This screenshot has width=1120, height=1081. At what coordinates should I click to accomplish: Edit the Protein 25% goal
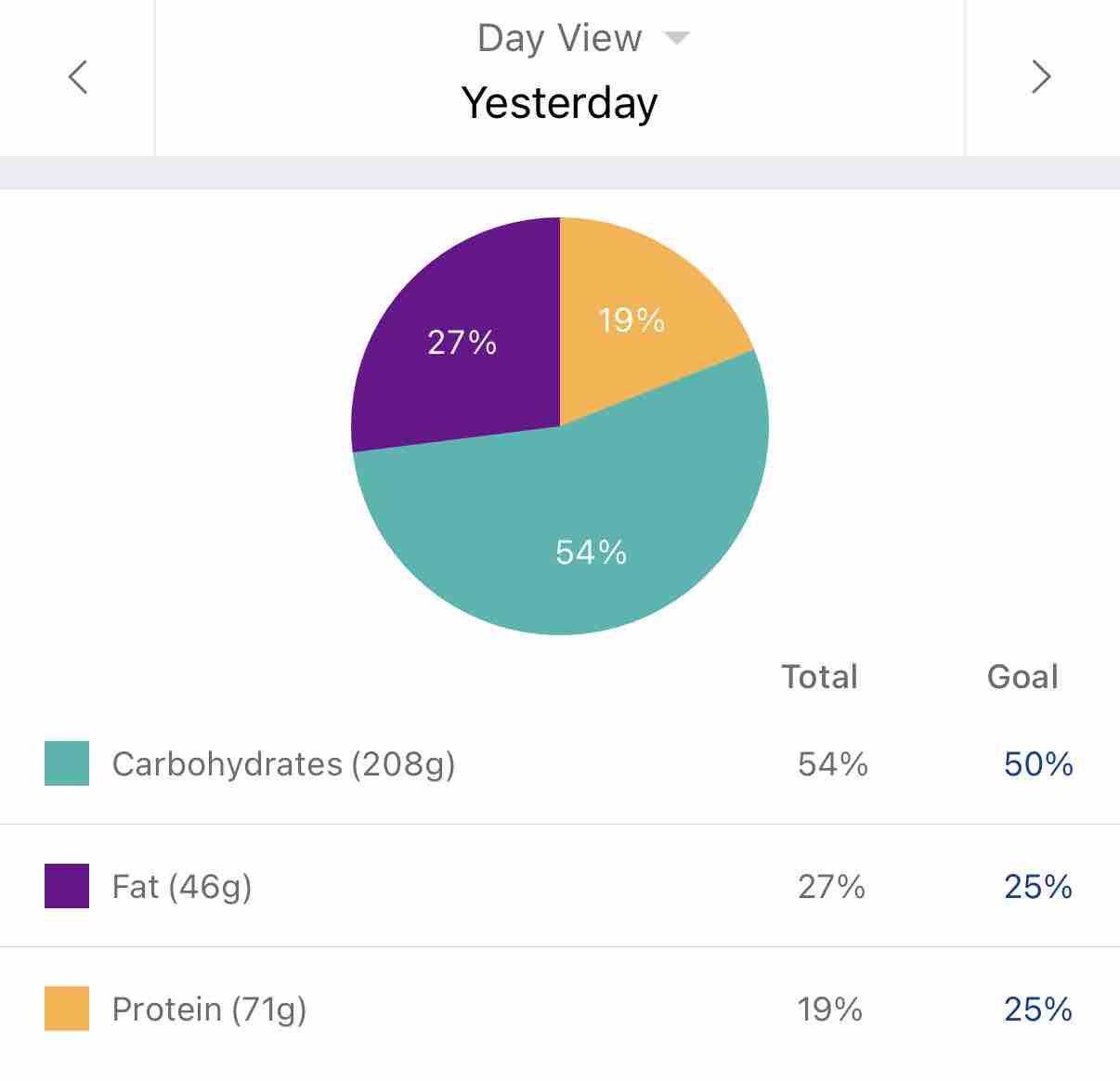tap(1038, 1009)
